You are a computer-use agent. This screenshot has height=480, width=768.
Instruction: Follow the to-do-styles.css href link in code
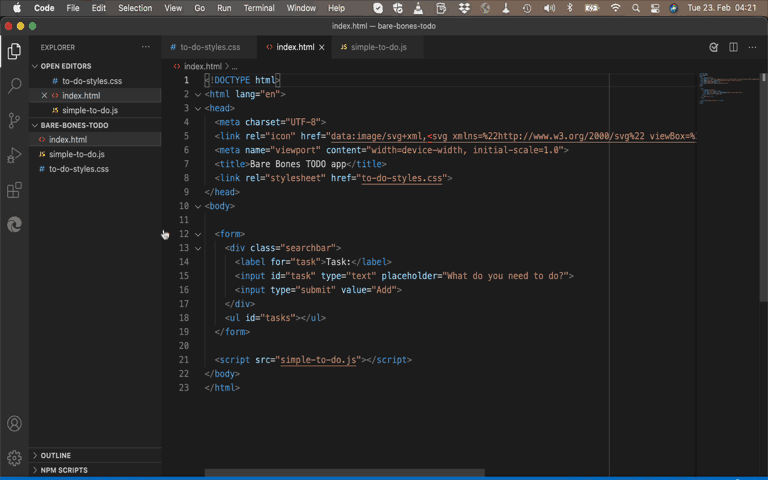coord(404,178)
